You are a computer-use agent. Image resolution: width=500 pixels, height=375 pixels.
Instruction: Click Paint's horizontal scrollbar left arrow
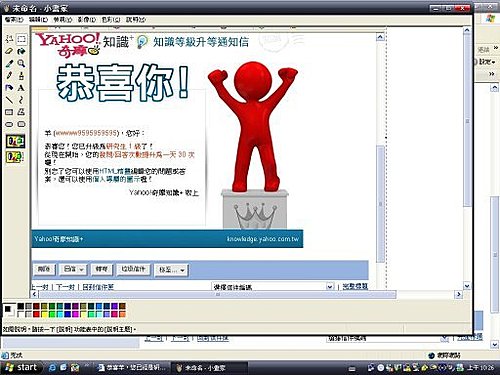tap(35, 294)
